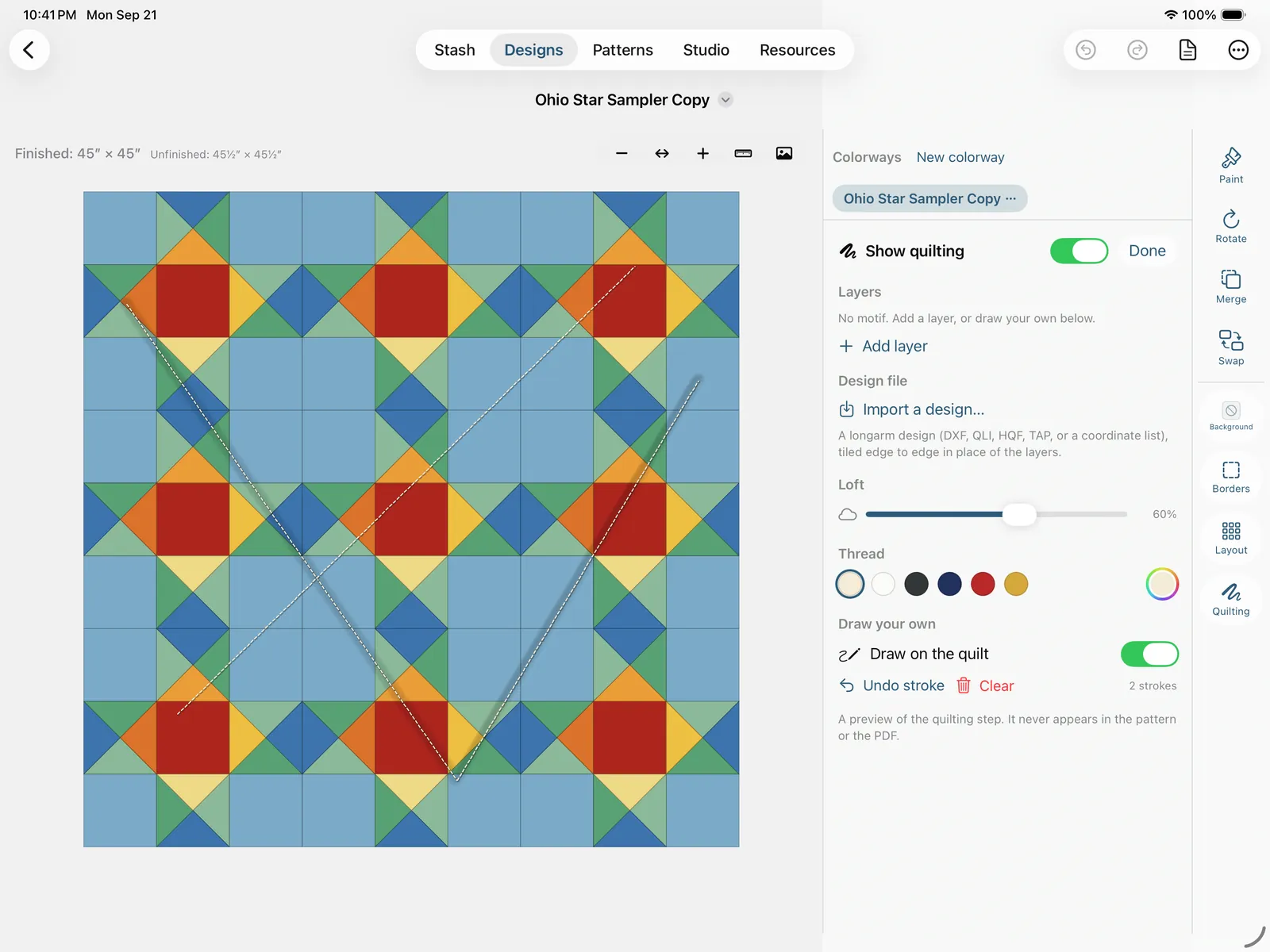The height and width of the screenshot is (952, 1270).
Task: Click Import a design...
Action: coord(911,409)
